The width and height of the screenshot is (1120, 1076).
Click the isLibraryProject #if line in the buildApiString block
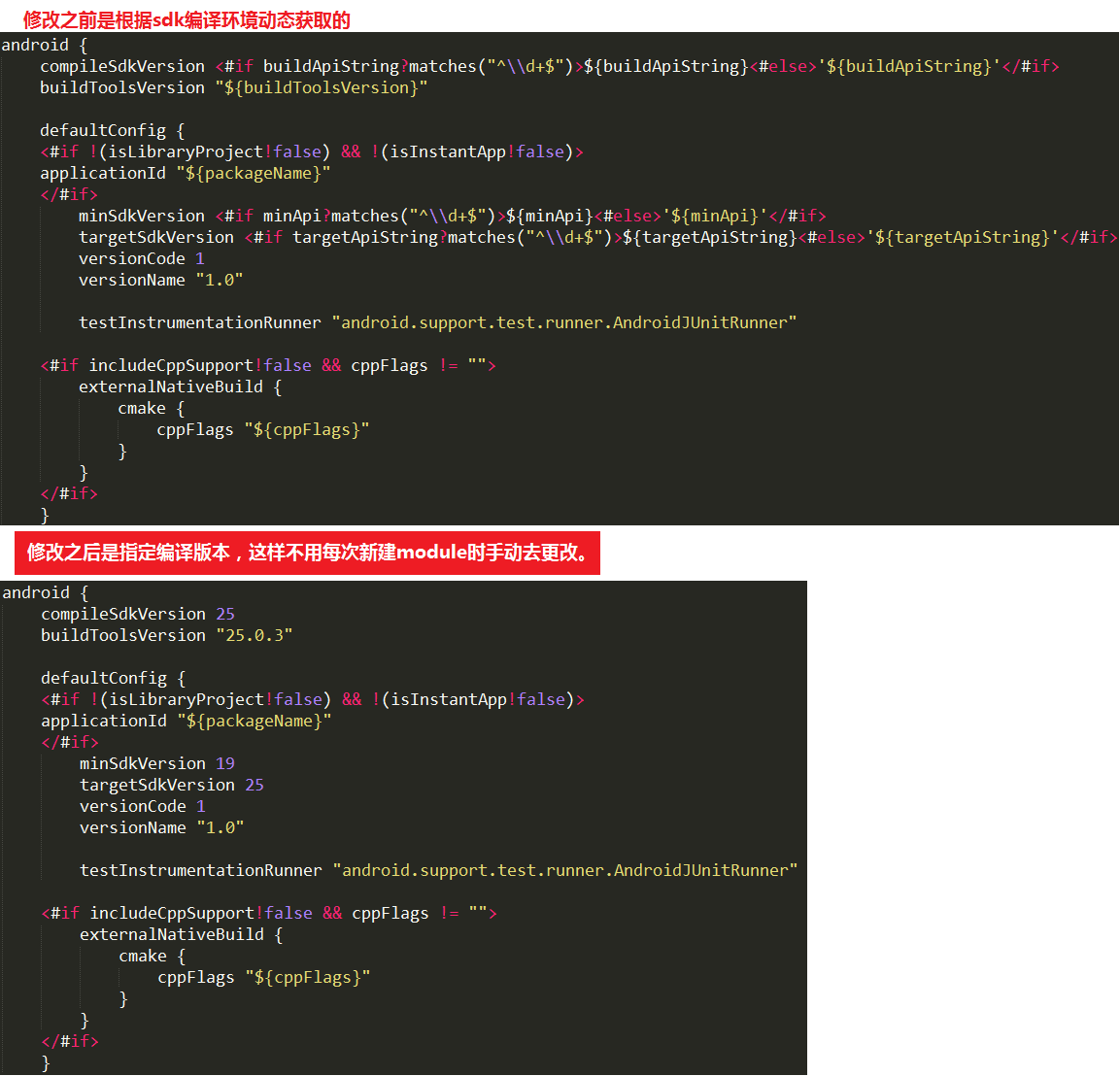(312, 152)
